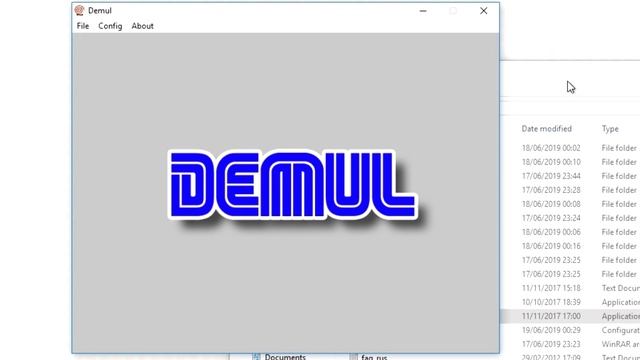Image resolution: width=640 pixels, height=360 pixels.
Task: Select the row dated 17/06/2019 23:24
Action: pos(570,218)
